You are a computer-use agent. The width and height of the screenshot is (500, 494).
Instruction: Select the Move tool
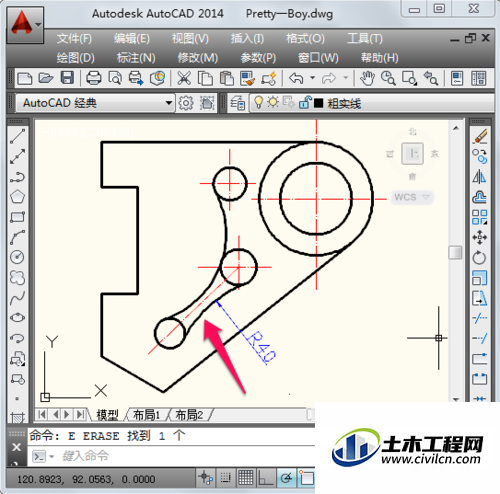tap(480, 237)
